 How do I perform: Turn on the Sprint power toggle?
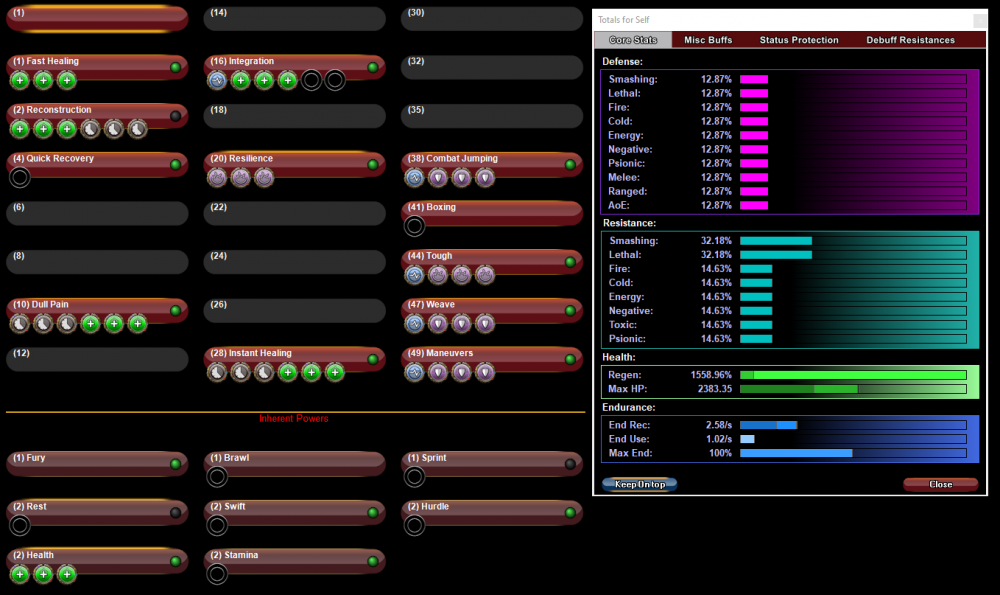click(570, 464)
